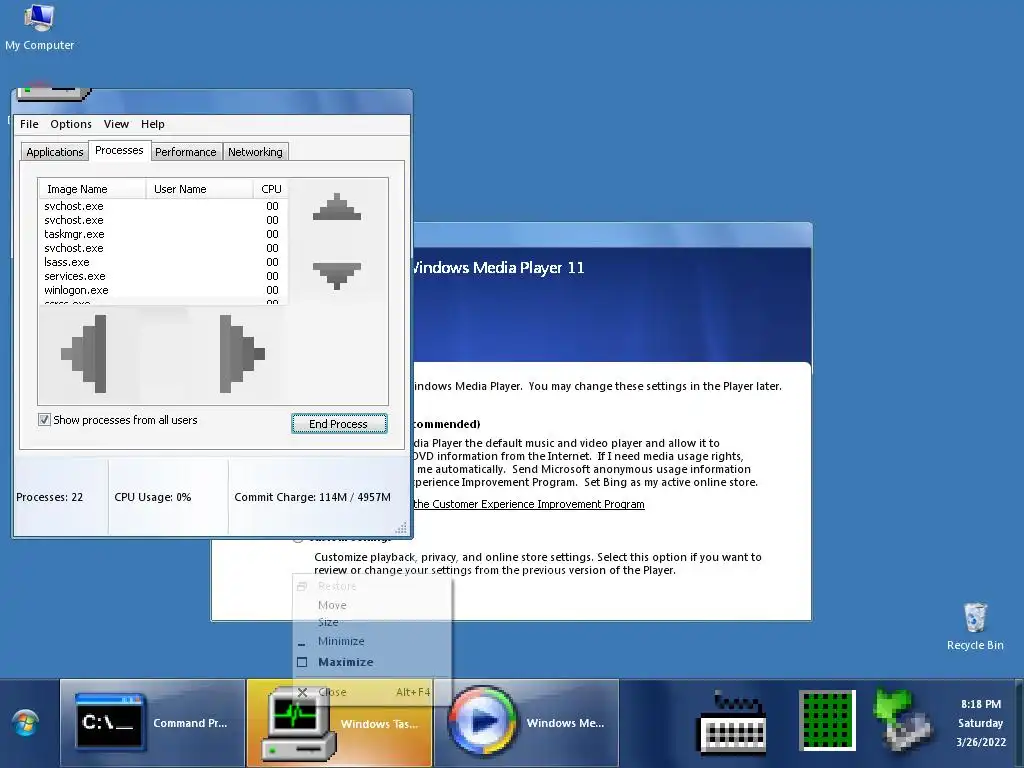Choose Minimize in the window context menu
This screenshot has height=768, width=1024.
(x=372, y=641)
